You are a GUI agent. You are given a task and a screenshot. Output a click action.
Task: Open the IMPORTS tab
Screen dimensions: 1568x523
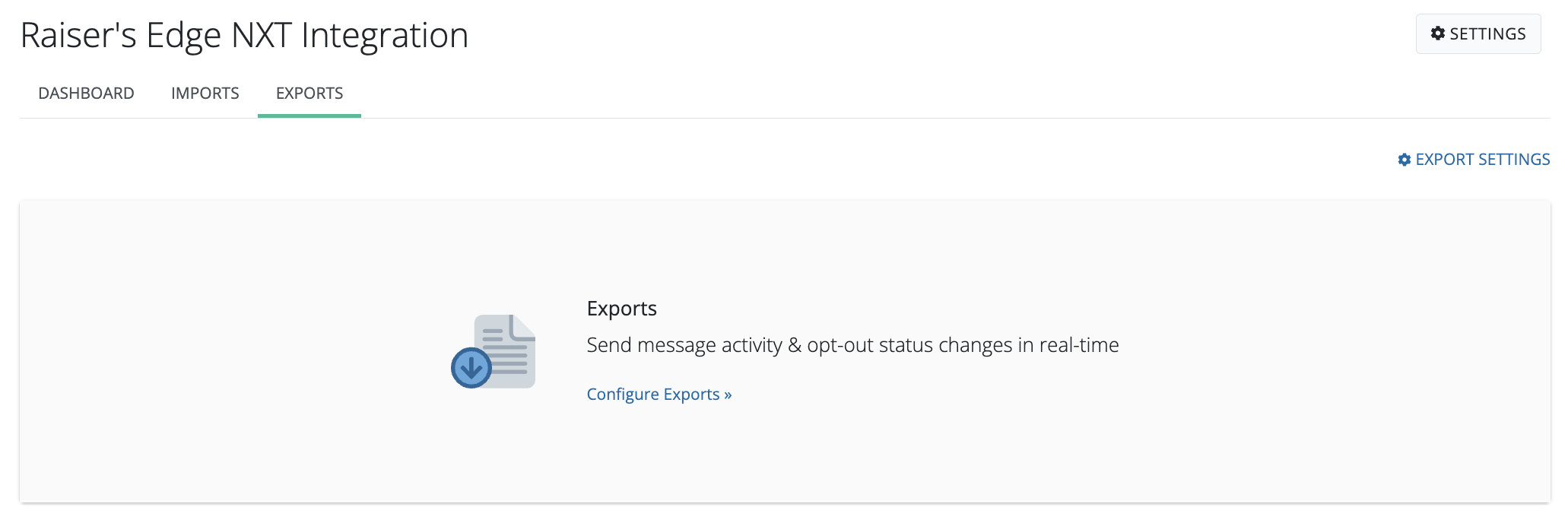coord(205,94)
